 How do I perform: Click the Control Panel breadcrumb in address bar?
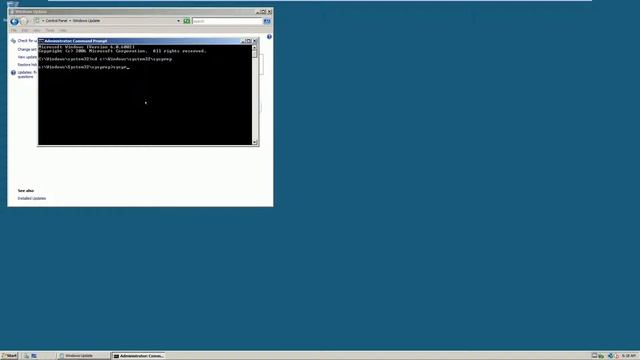56,21
